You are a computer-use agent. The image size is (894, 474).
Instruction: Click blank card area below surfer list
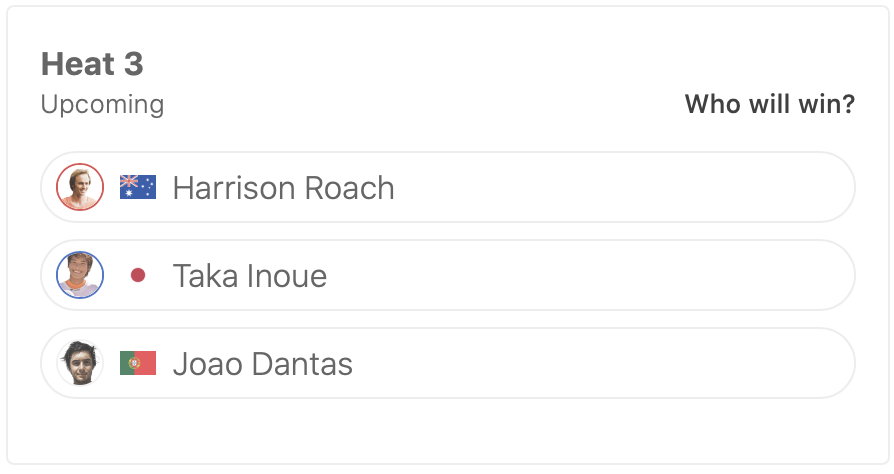[447, 430]
